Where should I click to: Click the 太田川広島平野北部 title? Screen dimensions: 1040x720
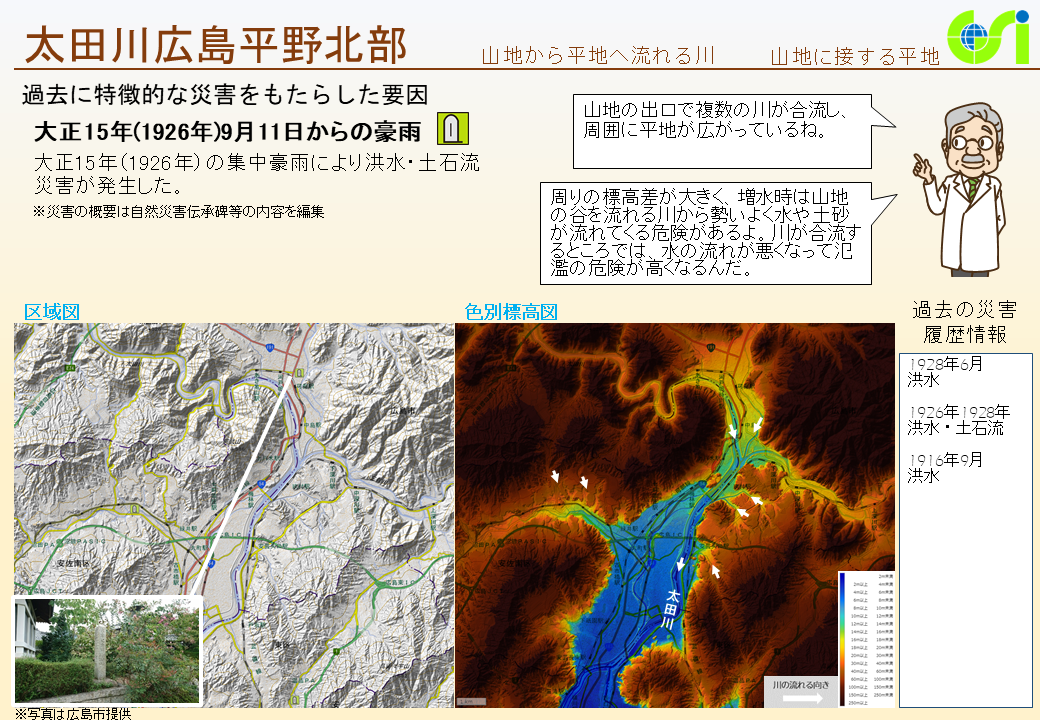(216, 45)
